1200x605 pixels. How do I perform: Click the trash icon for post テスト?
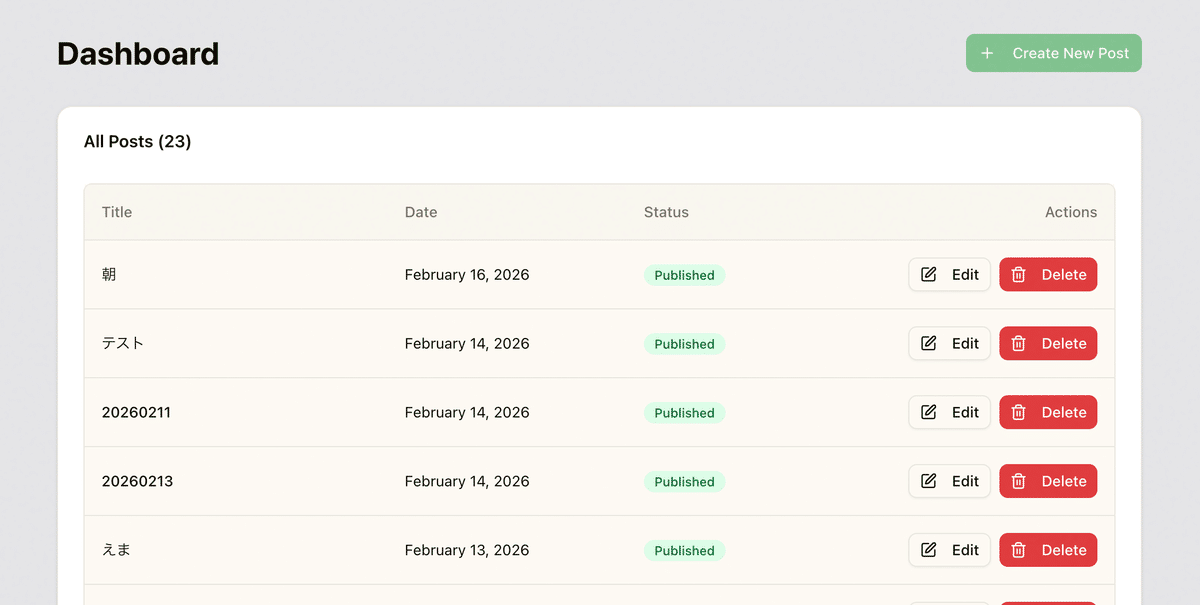[1019, 343]
